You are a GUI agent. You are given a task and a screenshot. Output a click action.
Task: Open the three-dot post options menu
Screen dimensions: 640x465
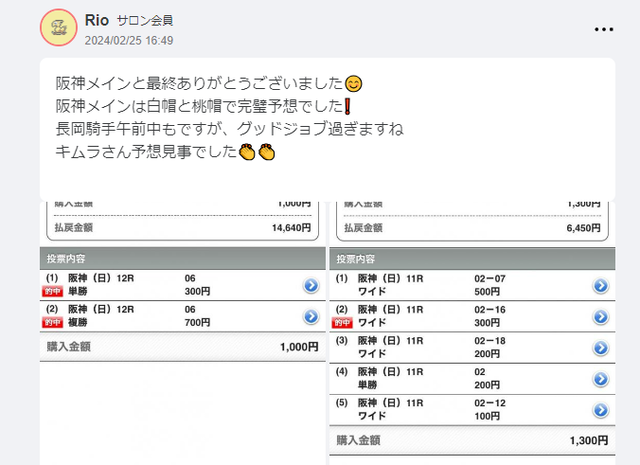tap(604, 29)
